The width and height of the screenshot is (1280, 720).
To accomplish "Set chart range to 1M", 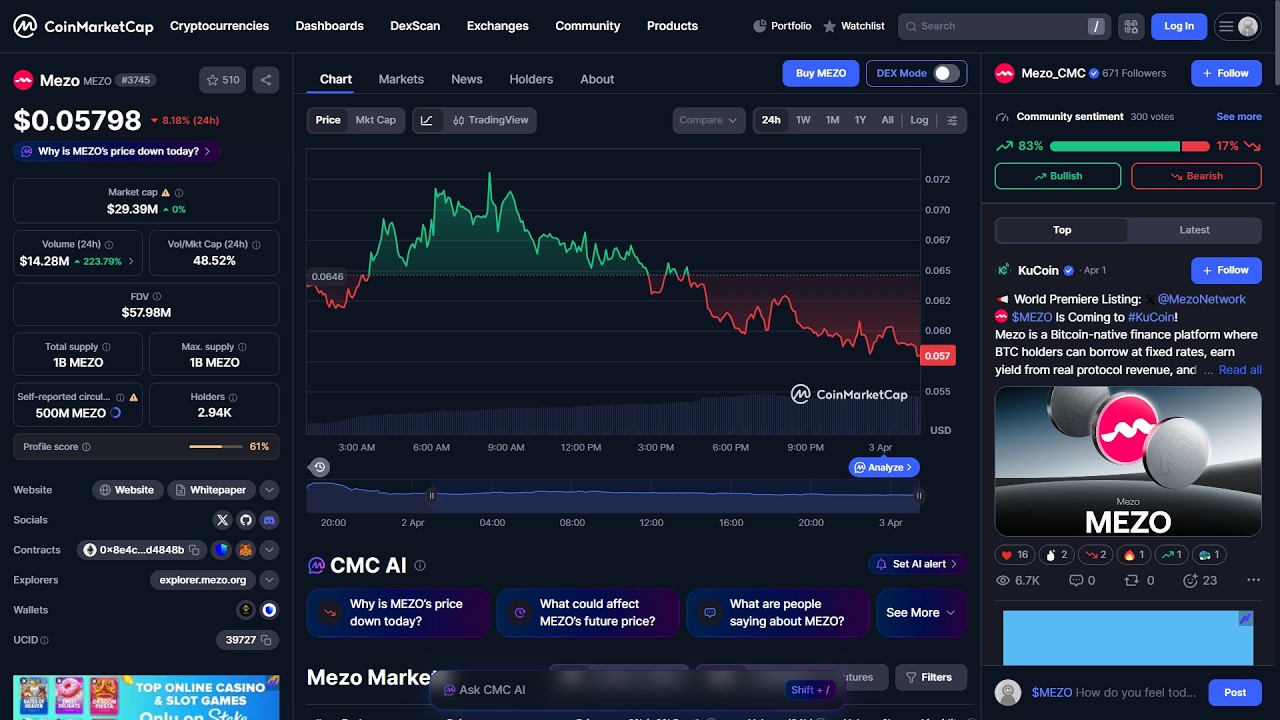I will tap(832, 120).
